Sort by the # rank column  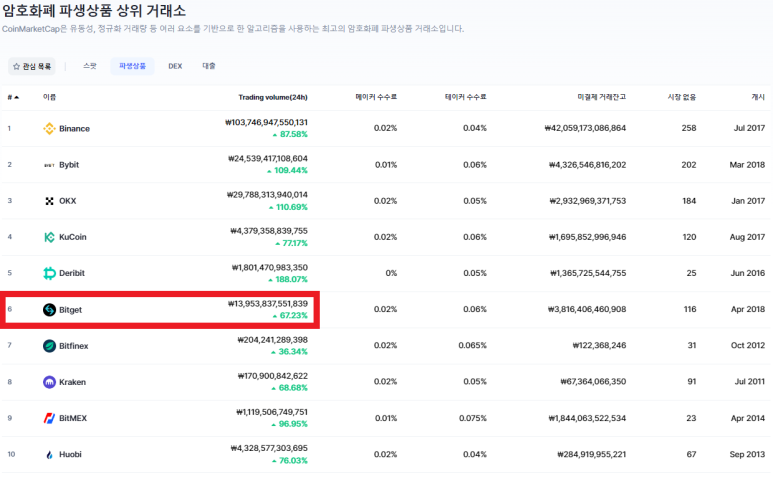pos(13,97)
